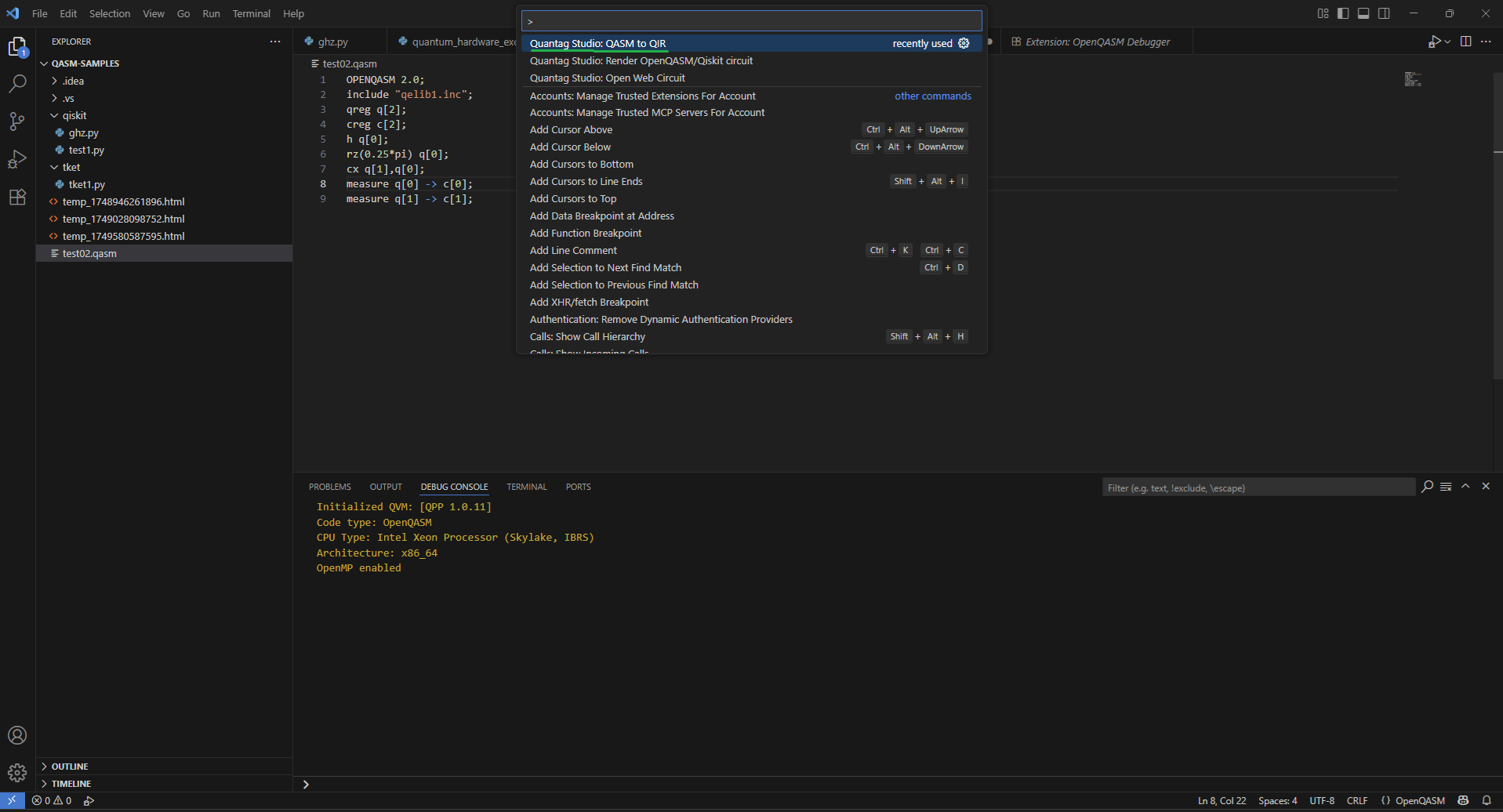
Task: Collapse the qiskit folder
Action: (74, 115)
